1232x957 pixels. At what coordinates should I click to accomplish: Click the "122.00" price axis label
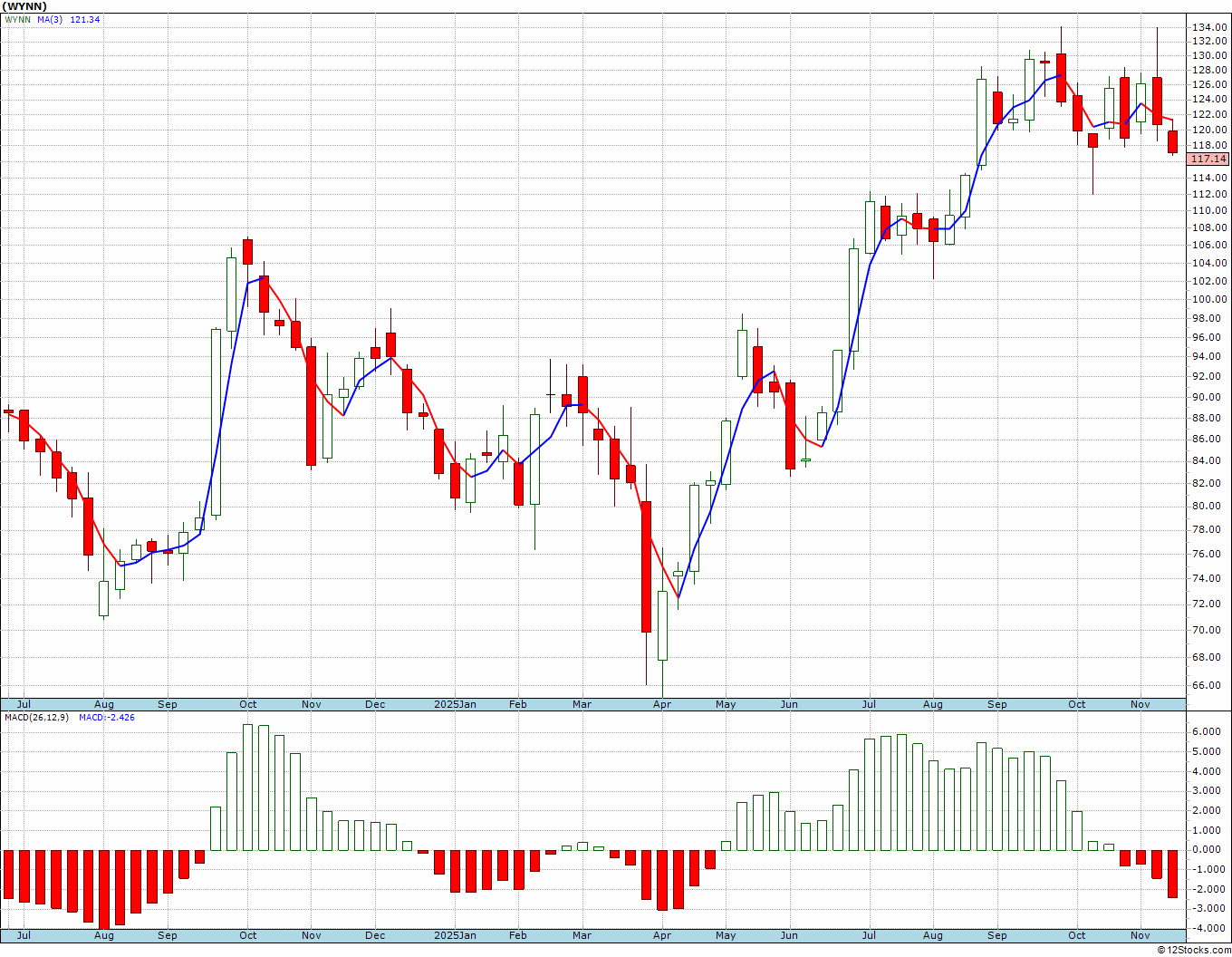point(1210,114)
